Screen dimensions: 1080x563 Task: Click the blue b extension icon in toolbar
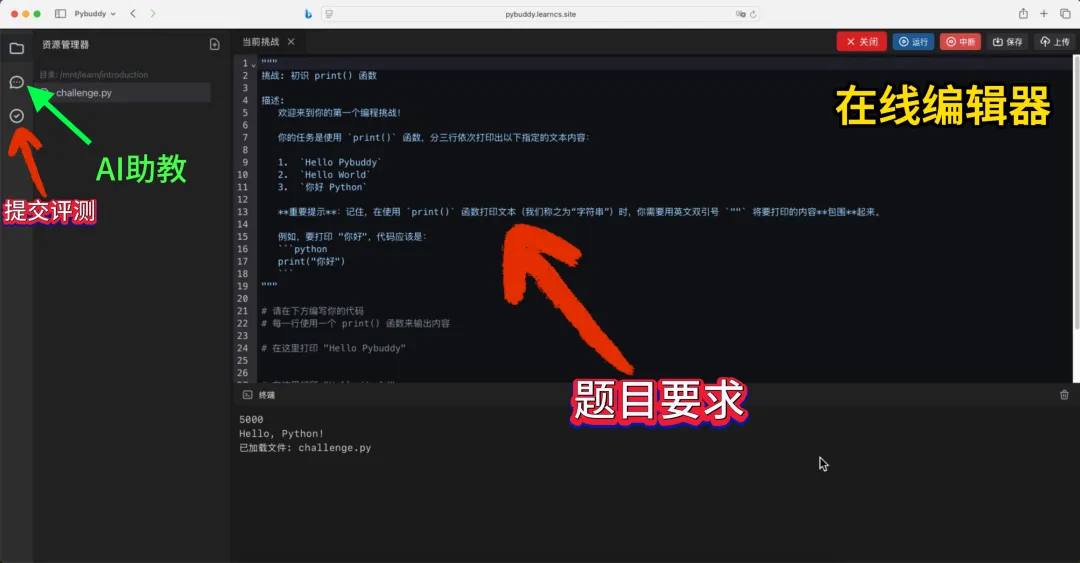(308, 14)
